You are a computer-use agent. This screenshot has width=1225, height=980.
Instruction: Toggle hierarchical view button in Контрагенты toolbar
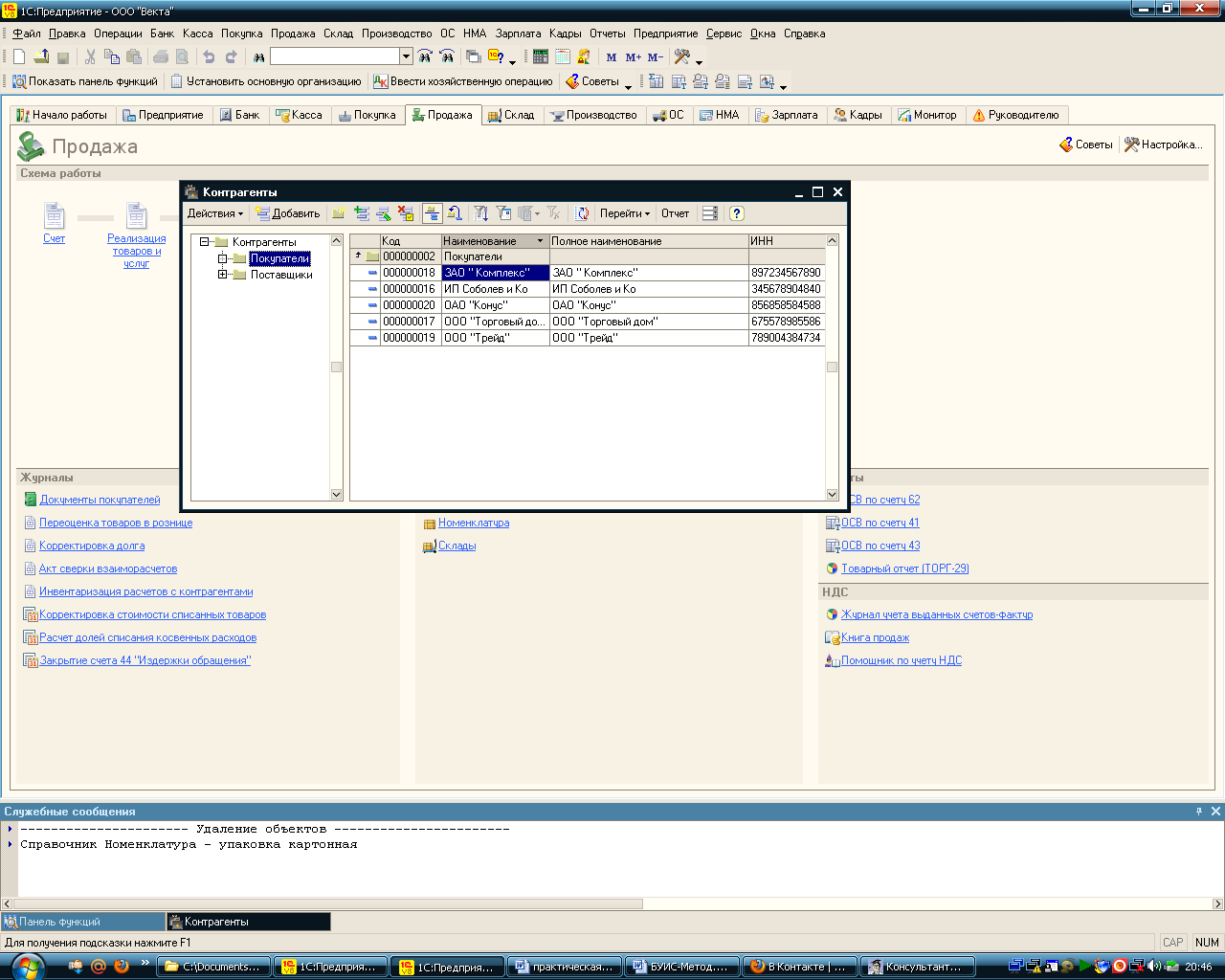pos(432,213)
